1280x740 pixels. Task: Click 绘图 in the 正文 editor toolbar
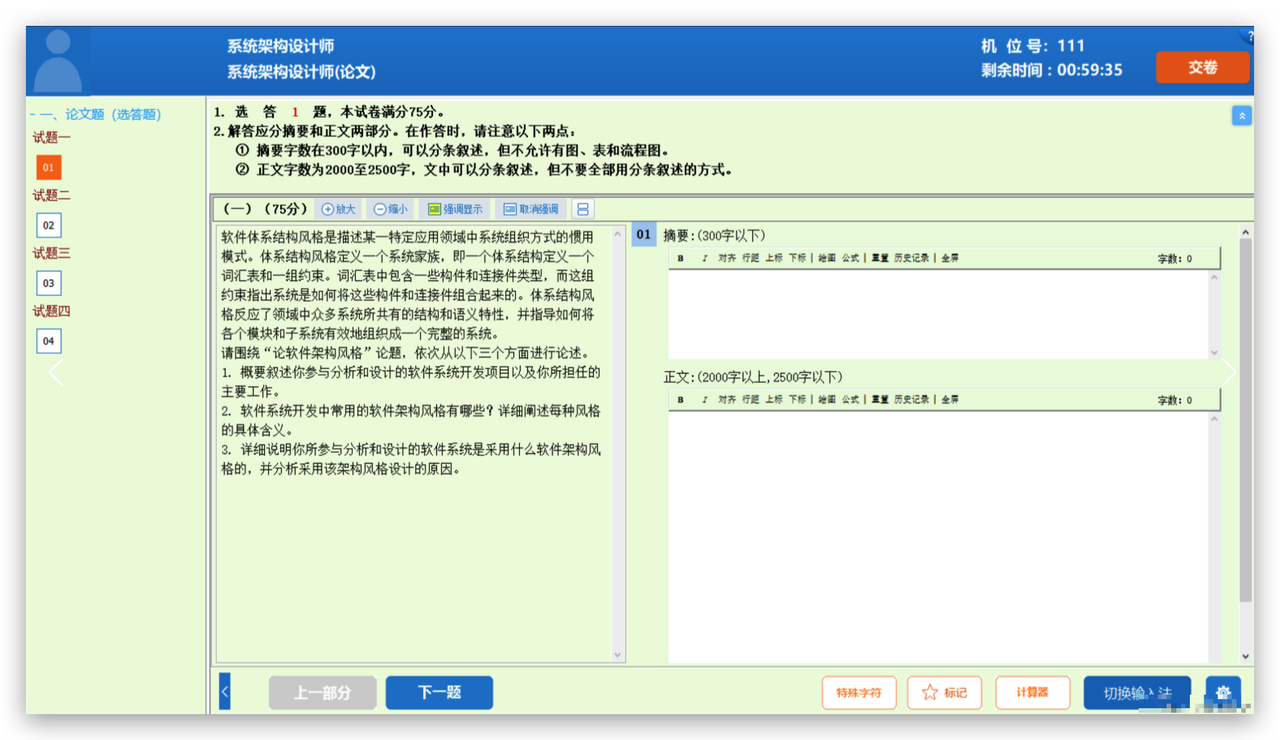click(x=826, y=399)
